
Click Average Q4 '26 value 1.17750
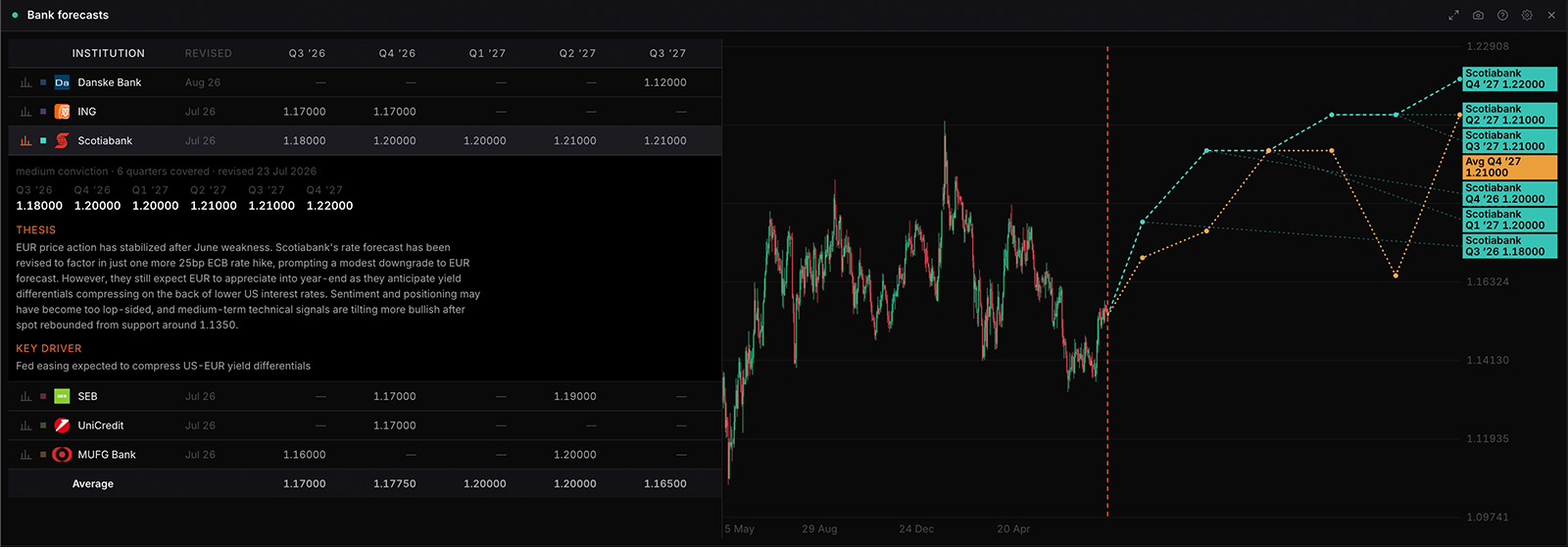click(395, 484)
